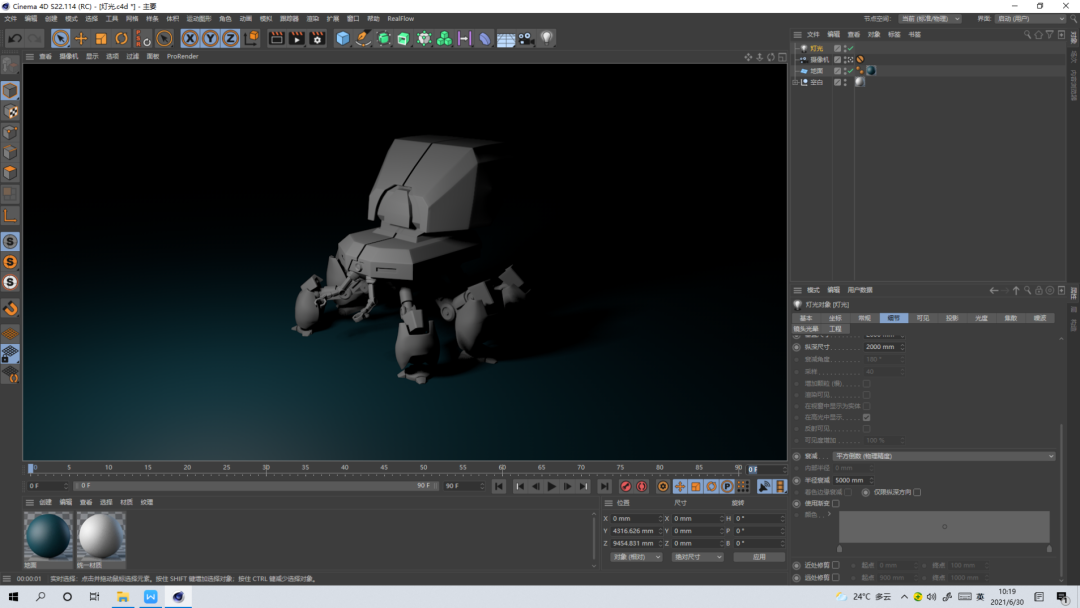The height and width of the screenshot is (608, 1080).
Task: Enable the 近处修剪 checkbox
Action: [x=835, y=565]
